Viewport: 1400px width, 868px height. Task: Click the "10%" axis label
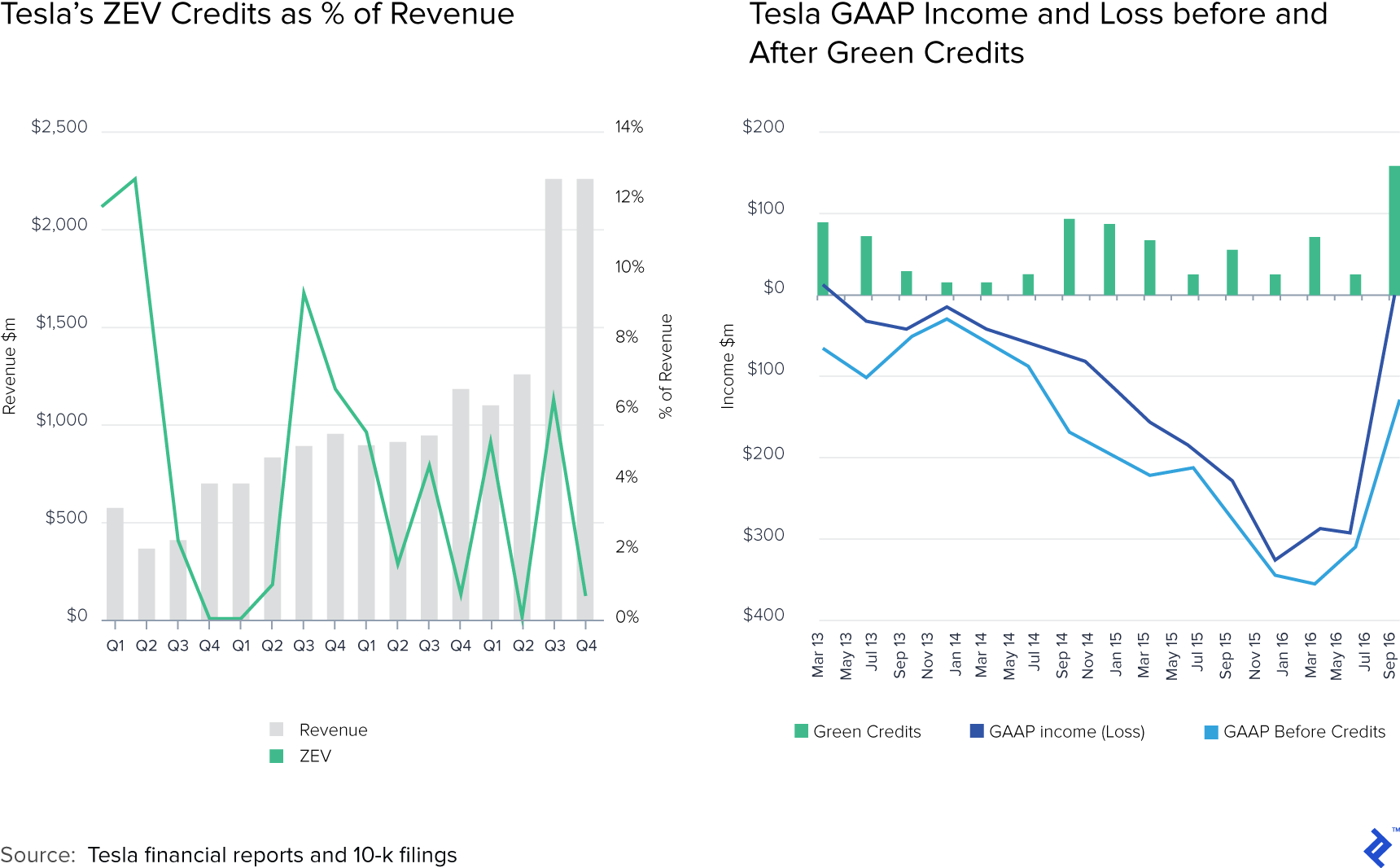[x=629, y=267]
